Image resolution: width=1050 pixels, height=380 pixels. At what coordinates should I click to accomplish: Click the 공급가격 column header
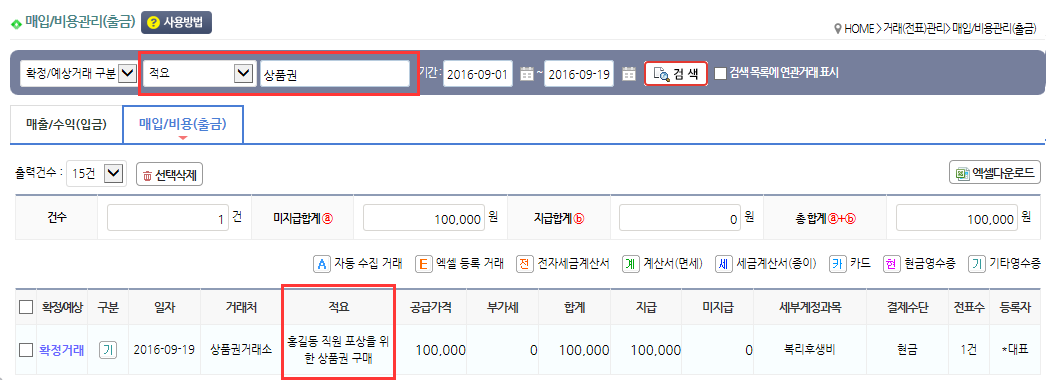pyautogui.click(x=431, y=308)
